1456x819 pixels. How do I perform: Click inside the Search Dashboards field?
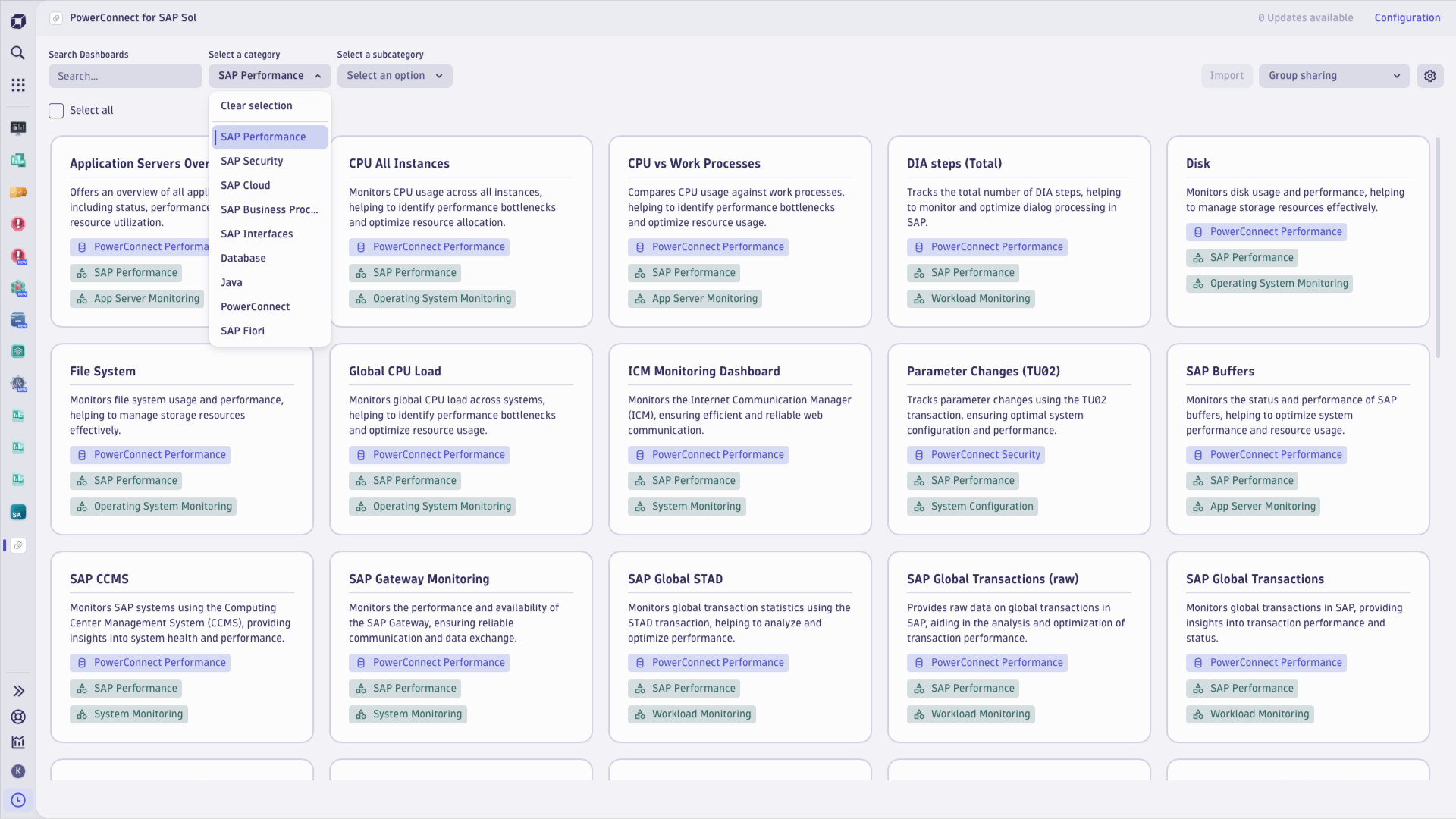(125, 76)
